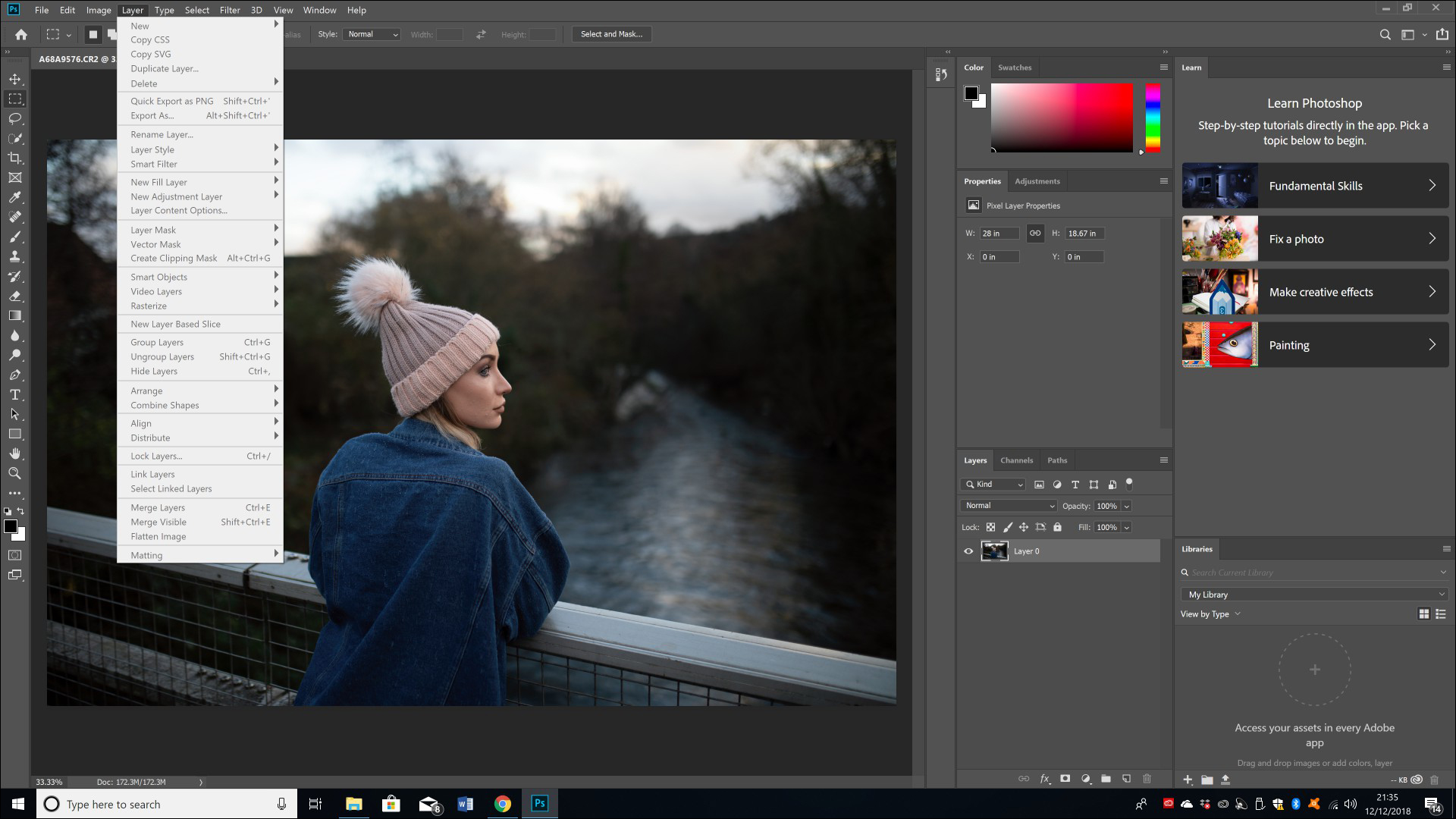1456x819 pixels.
Task: Toggle Layer 0 visibility eye icon
Action: [969, 551]
